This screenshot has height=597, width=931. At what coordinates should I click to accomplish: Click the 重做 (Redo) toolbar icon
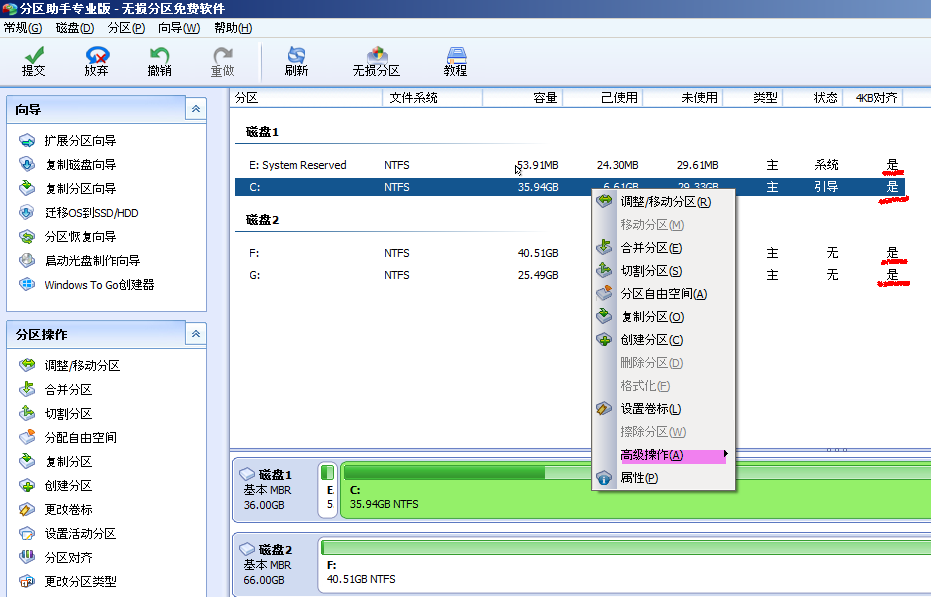(x=222, y=61)
